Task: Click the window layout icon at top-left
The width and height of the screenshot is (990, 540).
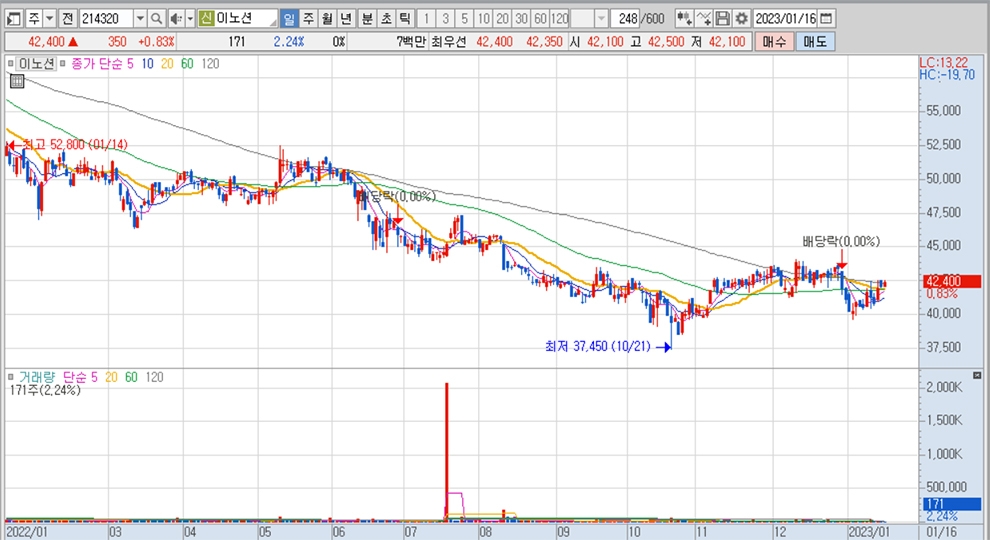Action: [13, 19]
